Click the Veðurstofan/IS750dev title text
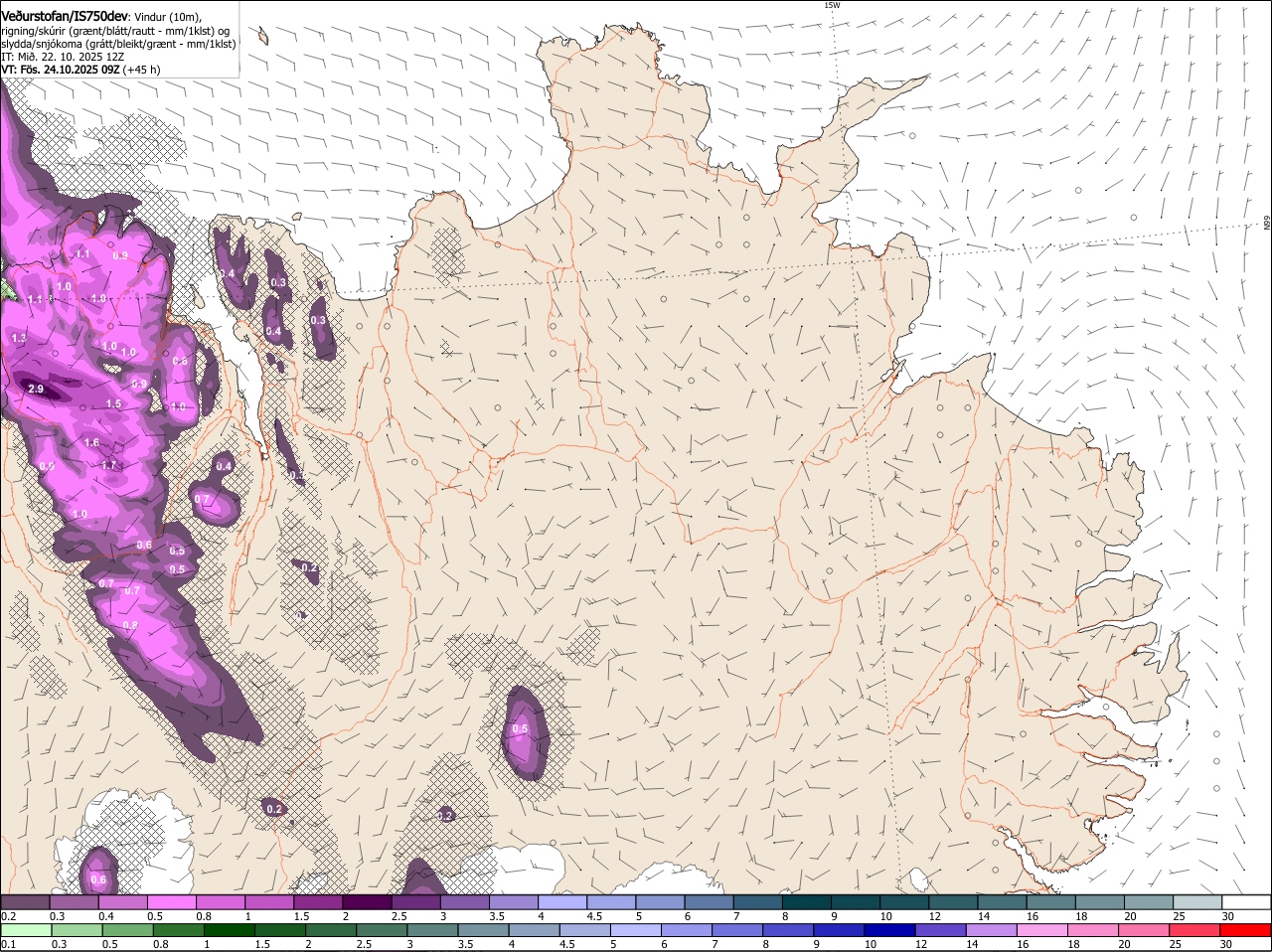The height and width of the screenshot is (952, 1272). coord(65,16)
